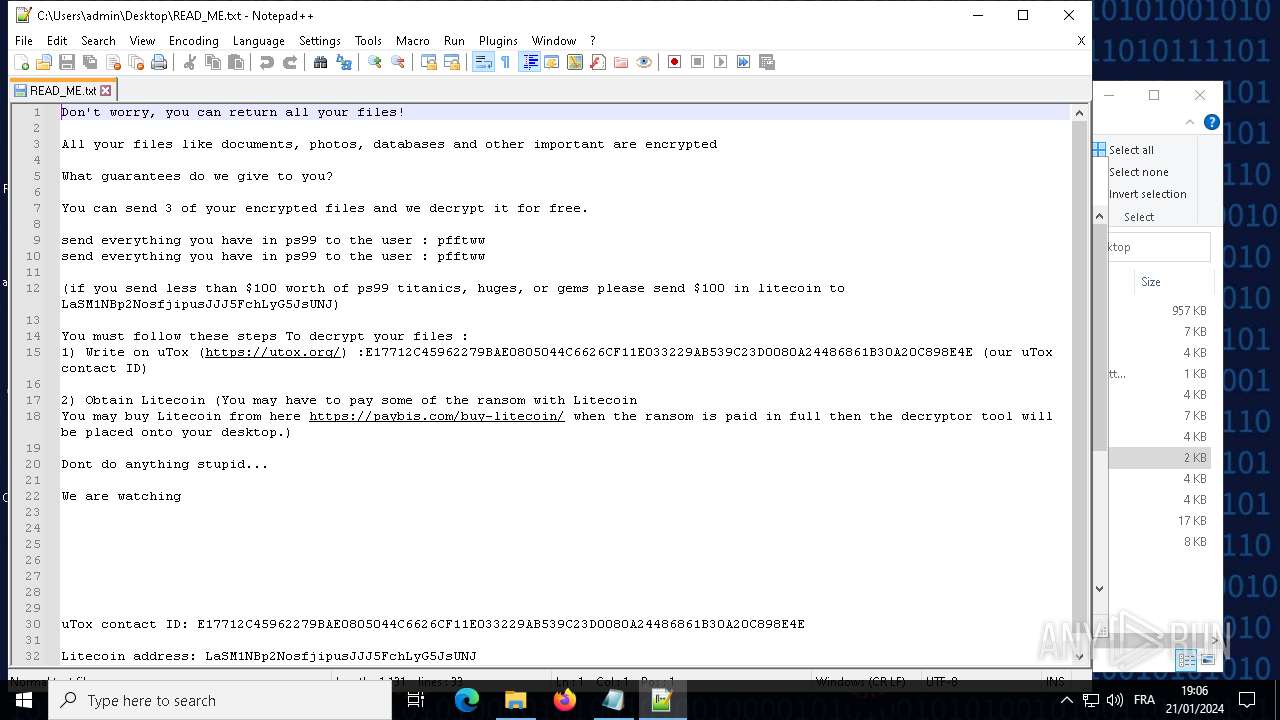Toggle file monitoring eye icon
Viewport: 1280px width, 720px height.
click(644, 62)
